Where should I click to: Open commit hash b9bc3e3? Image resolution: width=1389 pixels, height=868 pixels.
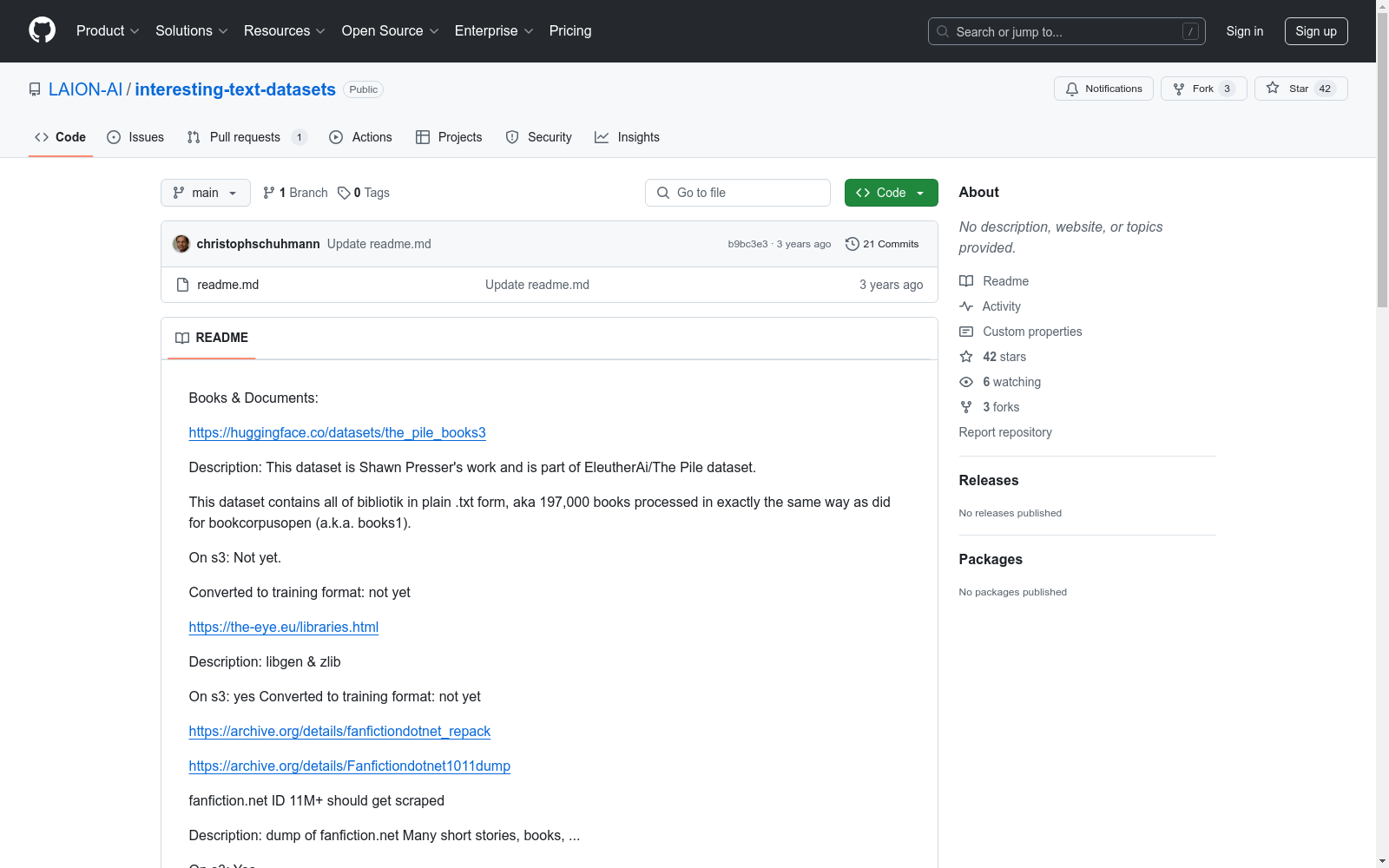[747, 244]
